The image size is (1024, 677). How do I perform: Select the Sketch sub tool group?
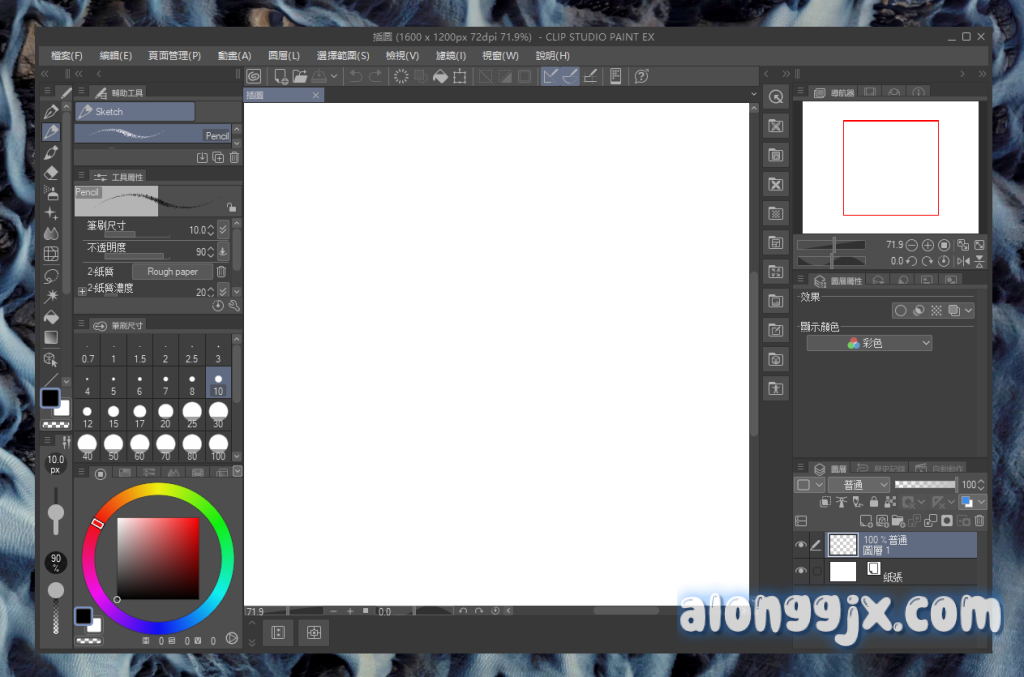point(134,112)
